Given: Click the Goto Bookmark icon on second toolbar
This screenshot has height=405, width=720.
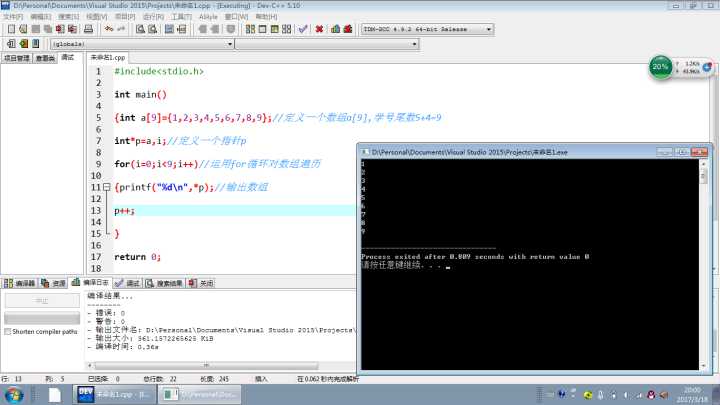Looking at the screenshot, I should pos(36,44).
